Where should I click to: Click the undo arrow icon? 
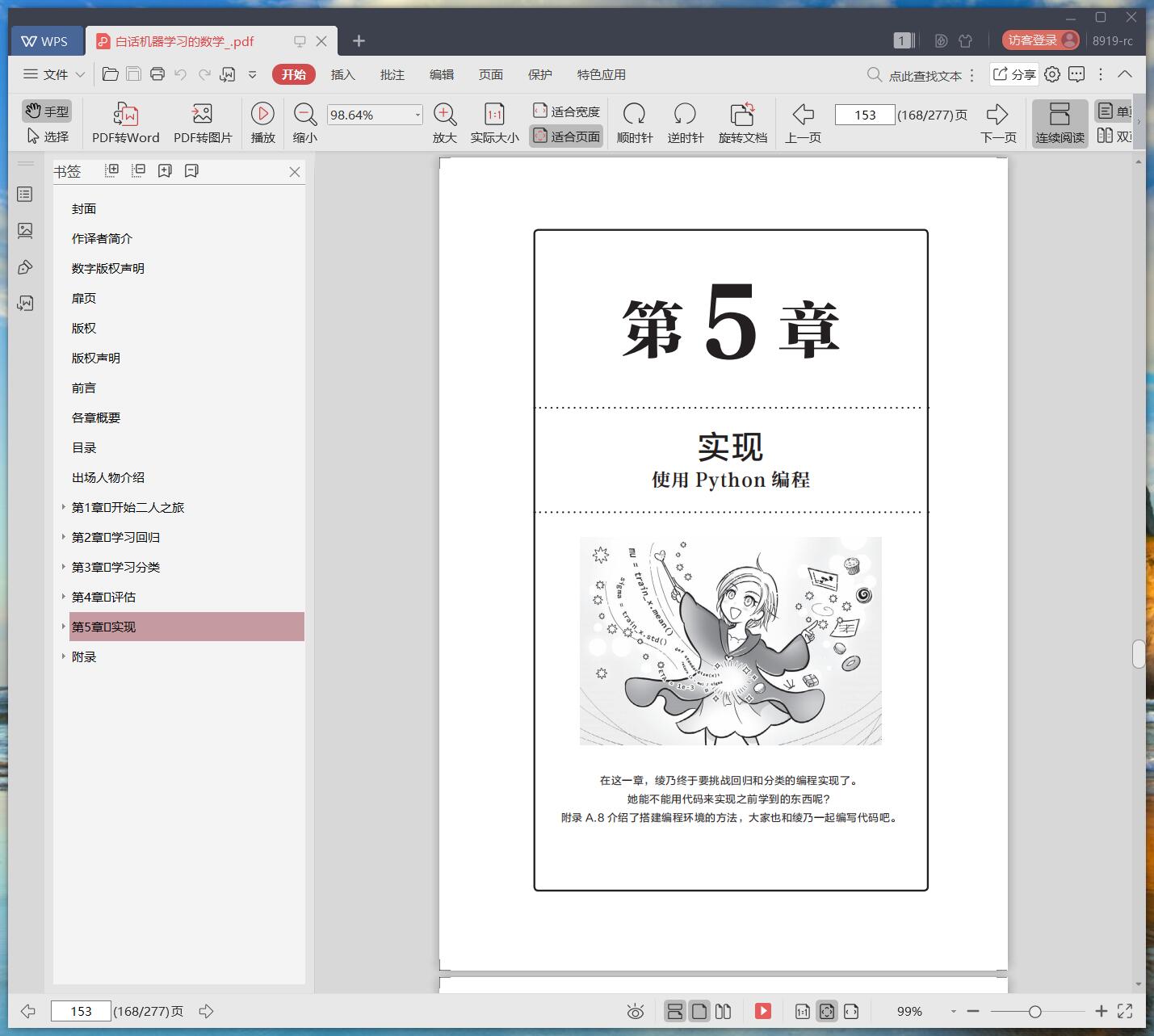tap(181, 74)
